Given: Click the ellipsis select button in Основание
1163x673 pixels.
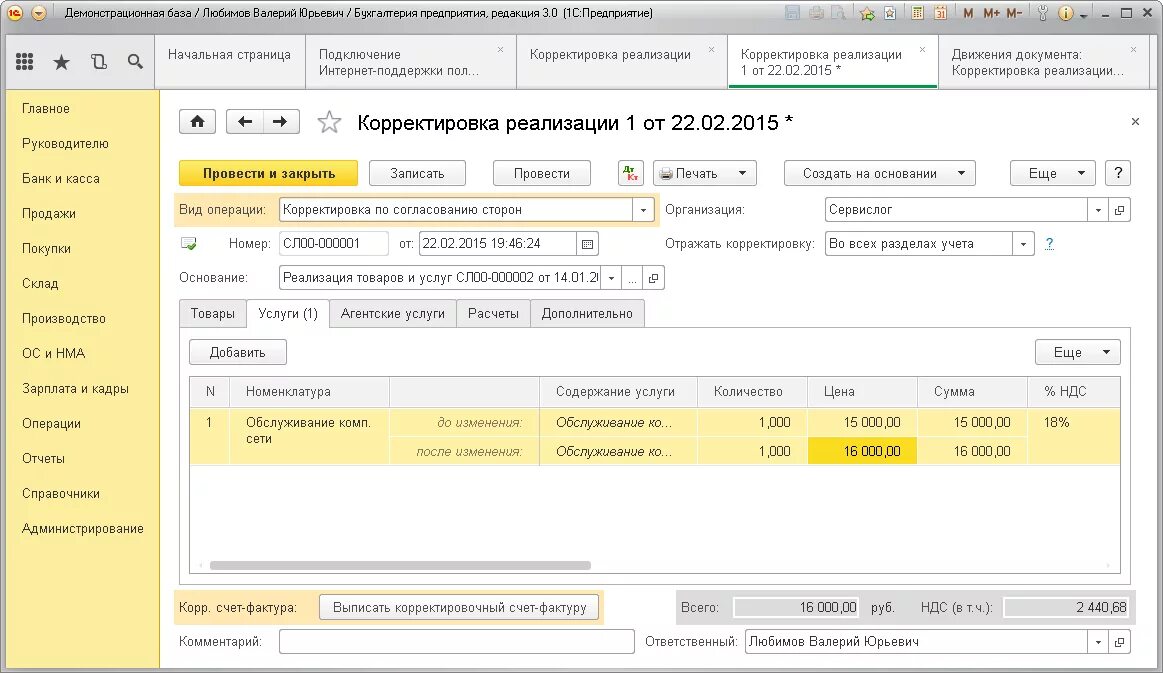Looking at the screenshot, I should [x=632, y=278].
